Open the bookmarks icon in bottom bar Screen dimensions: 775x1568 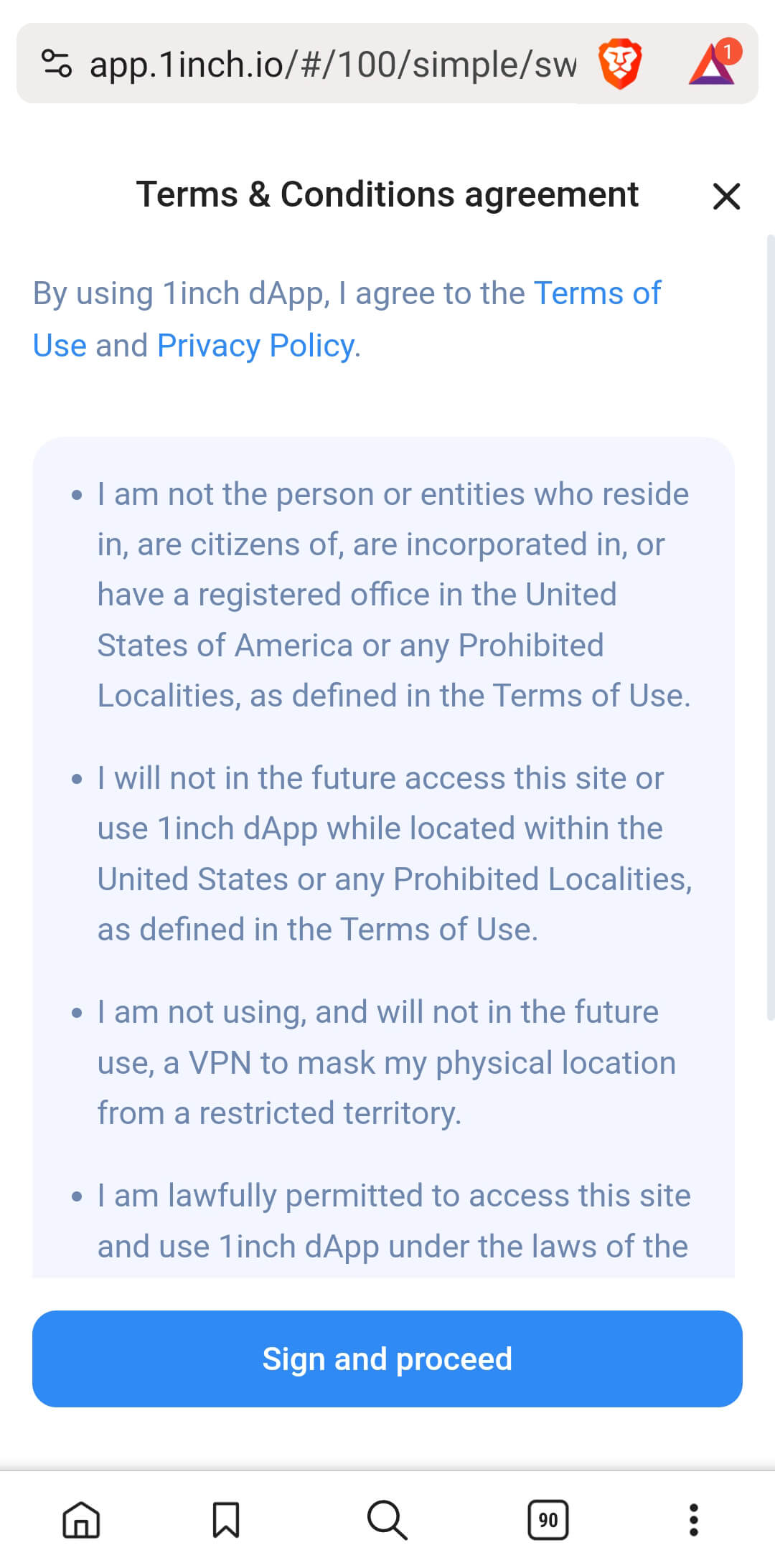(x=226, y=1519)
